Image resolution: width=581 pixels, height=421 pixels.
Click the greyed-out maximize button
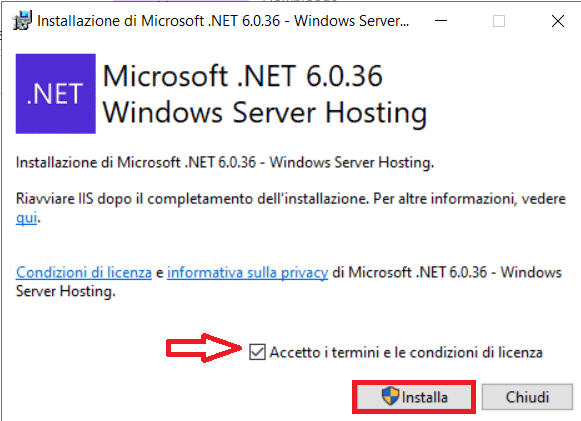click(x=499, y=21)
